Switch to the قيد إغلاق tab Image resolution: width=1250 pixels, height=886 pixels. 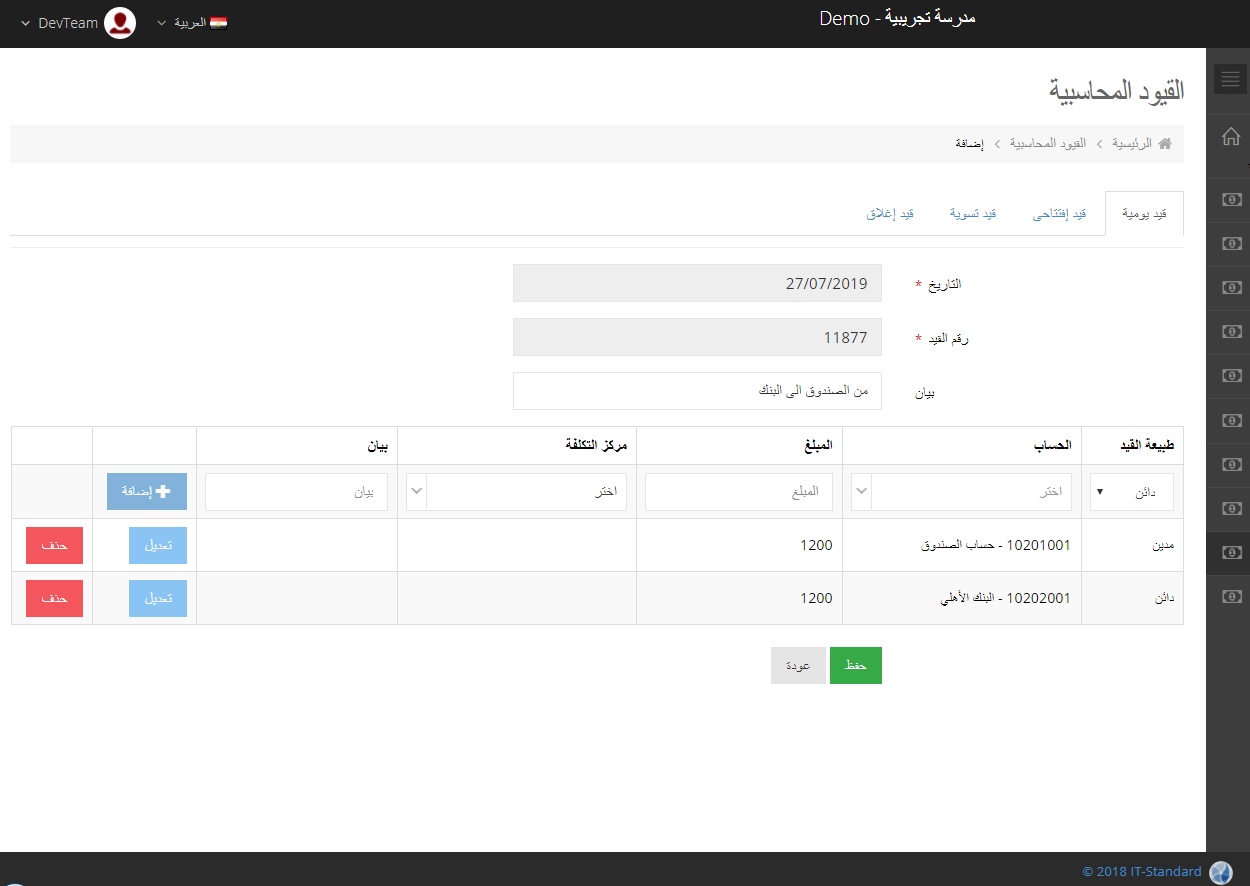pos(889,214)
